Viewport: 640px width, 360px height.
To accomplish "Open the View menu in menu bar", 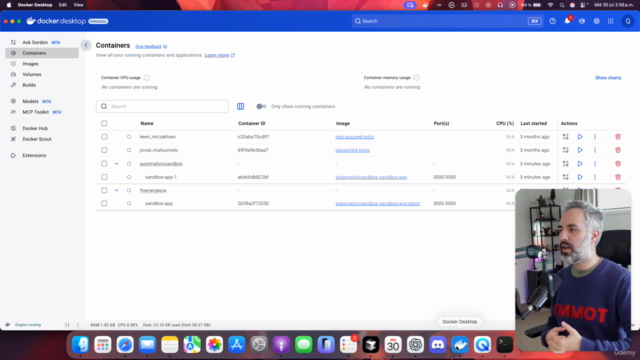I will point(78,5).
